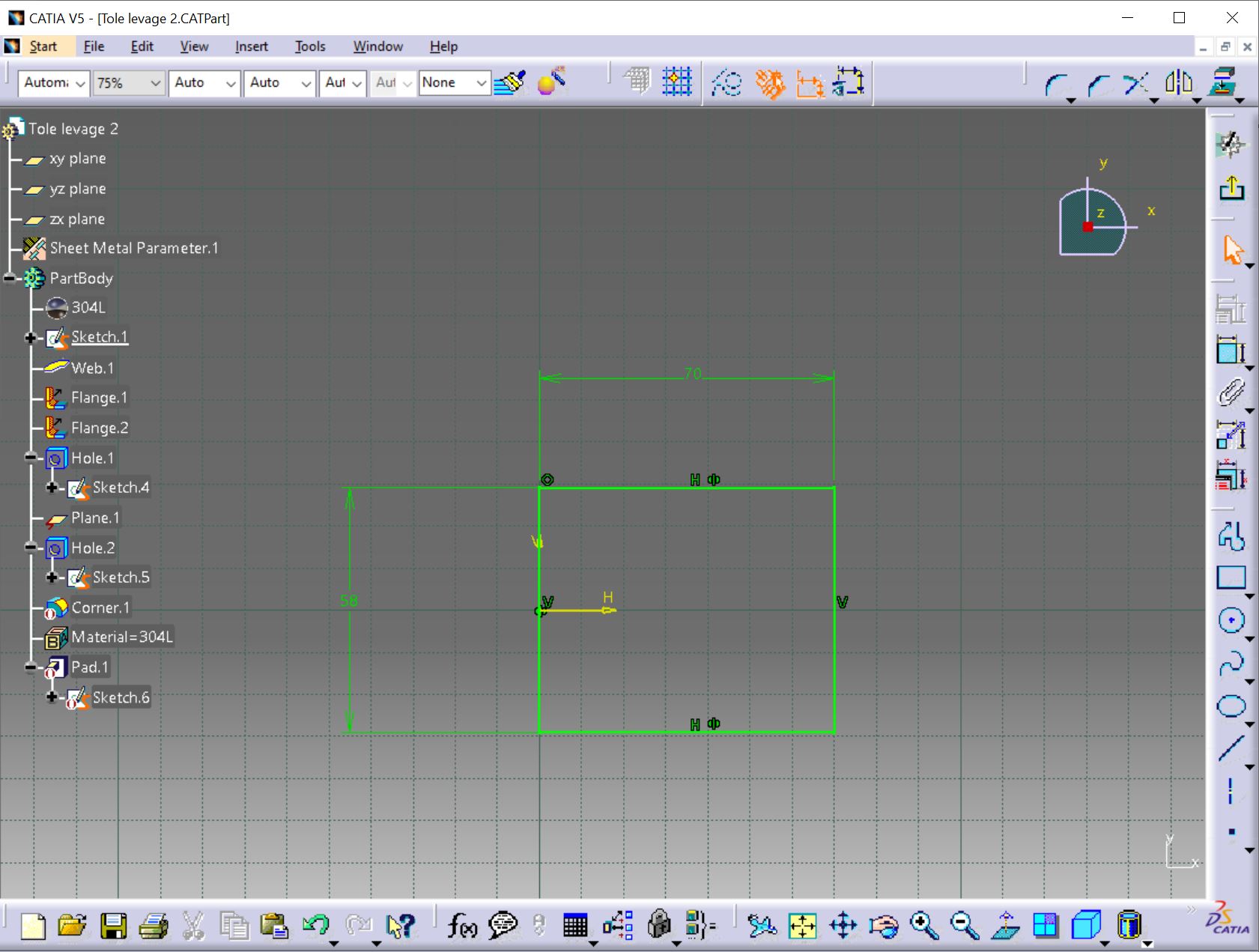Click the Undo icon
This screenshot has width=1259, height=952.
(x=315, y=925)
